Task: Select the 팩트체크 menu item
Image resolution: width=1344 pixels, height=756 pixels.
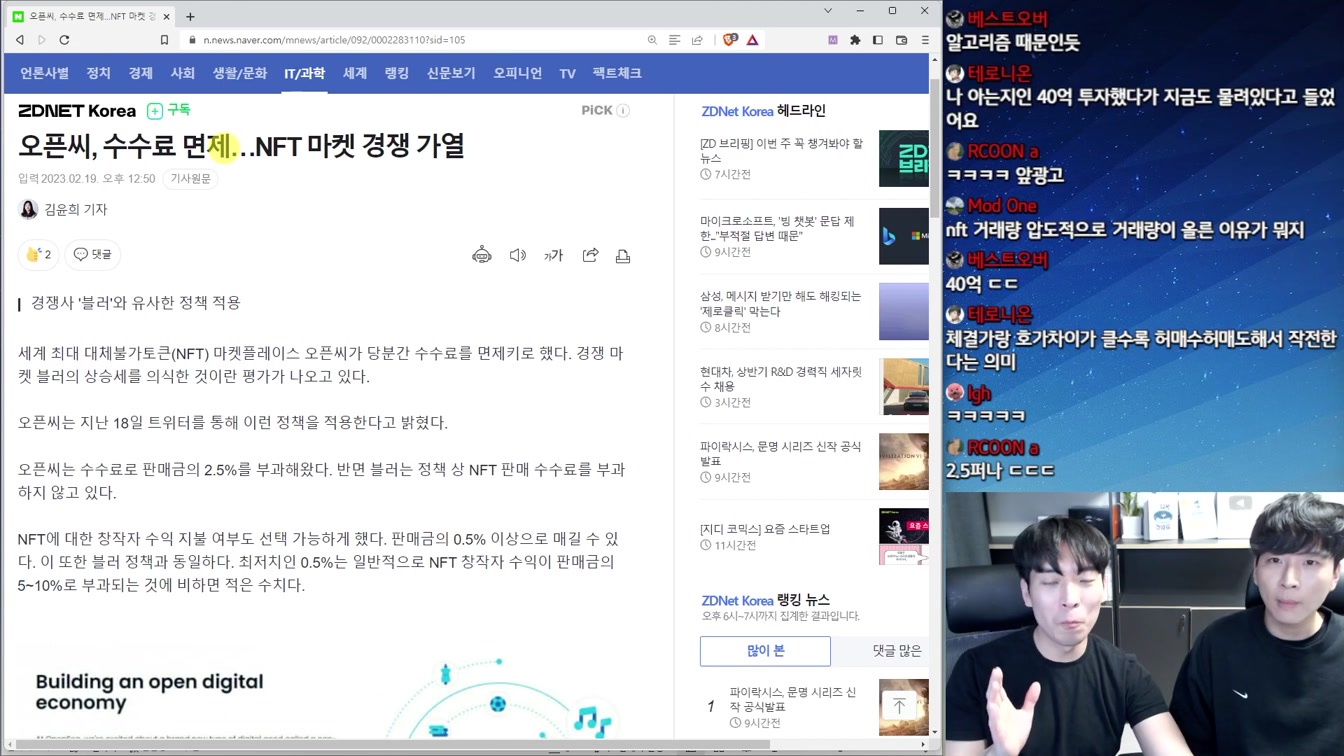Action: click(x=617, y=73)
